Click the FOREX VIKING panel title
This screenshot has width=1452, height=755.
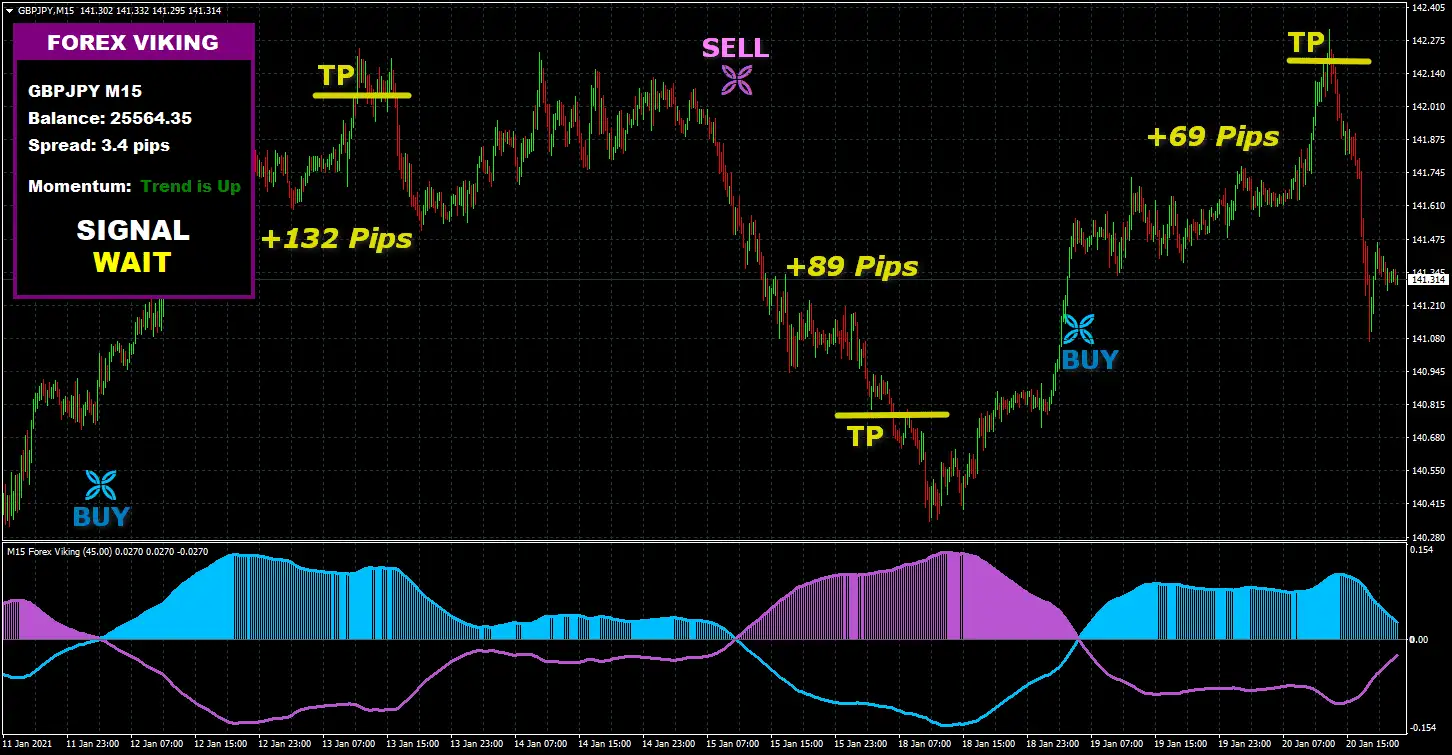tap(133, 42)
